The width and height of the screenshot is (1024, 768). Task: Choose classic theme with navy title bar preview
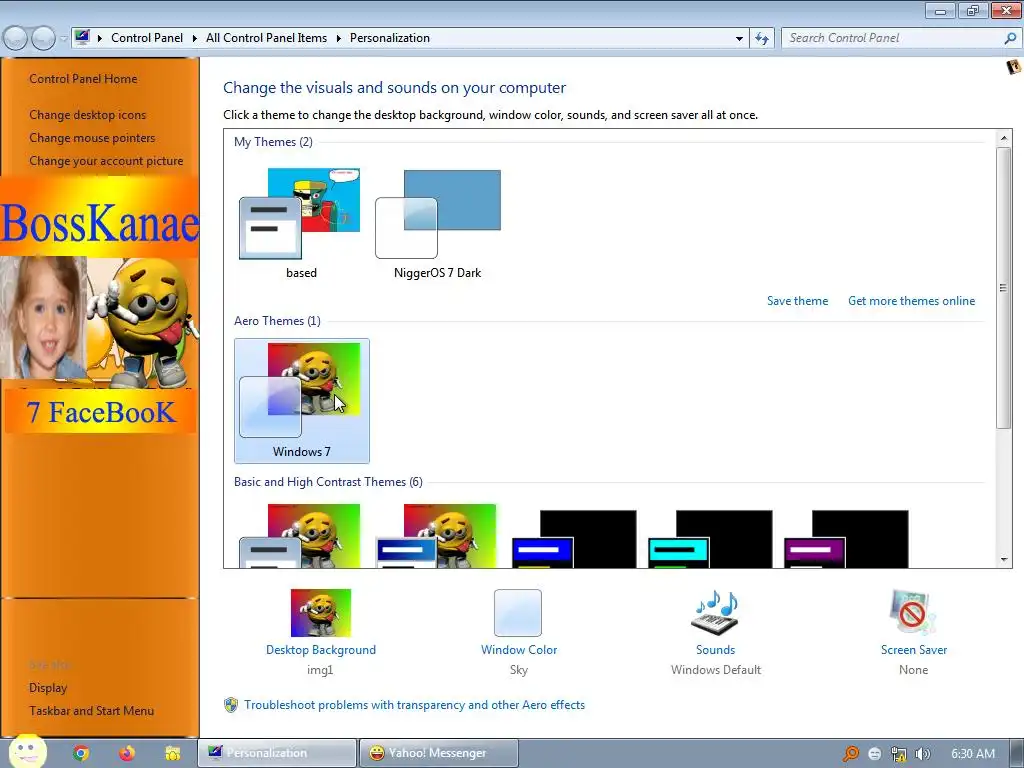[x=437, y=536]
